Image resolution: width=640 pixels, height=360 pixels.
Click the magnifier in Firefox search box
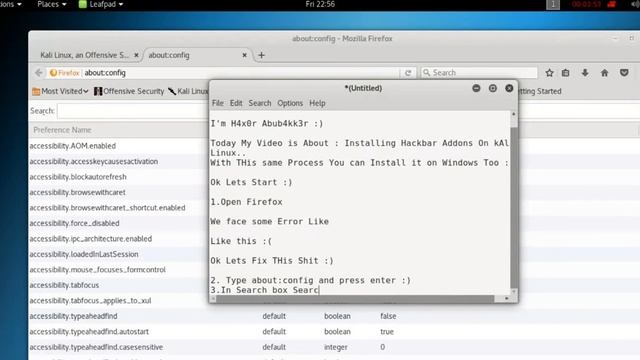pyautogui.click(x=427, y=73)
